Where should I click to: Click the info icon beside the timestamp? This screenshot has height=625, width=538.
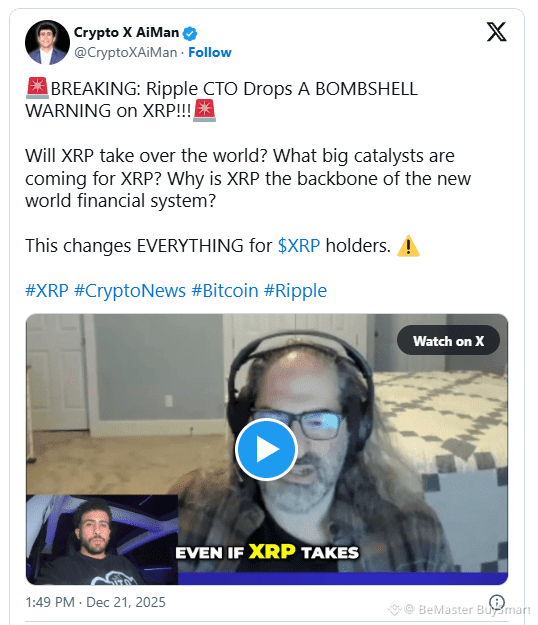click(497, 602)
